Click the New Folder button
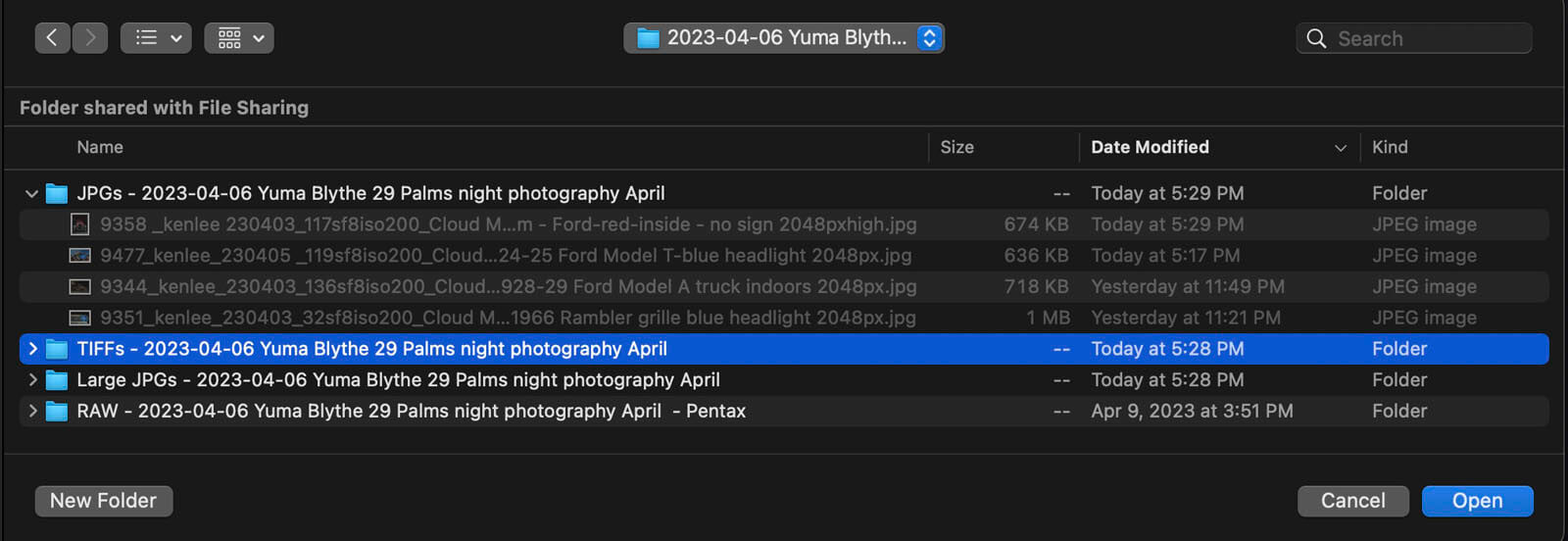Image resolution: width=1568 pixels, height=541 pixels. [x=104, y=501]
